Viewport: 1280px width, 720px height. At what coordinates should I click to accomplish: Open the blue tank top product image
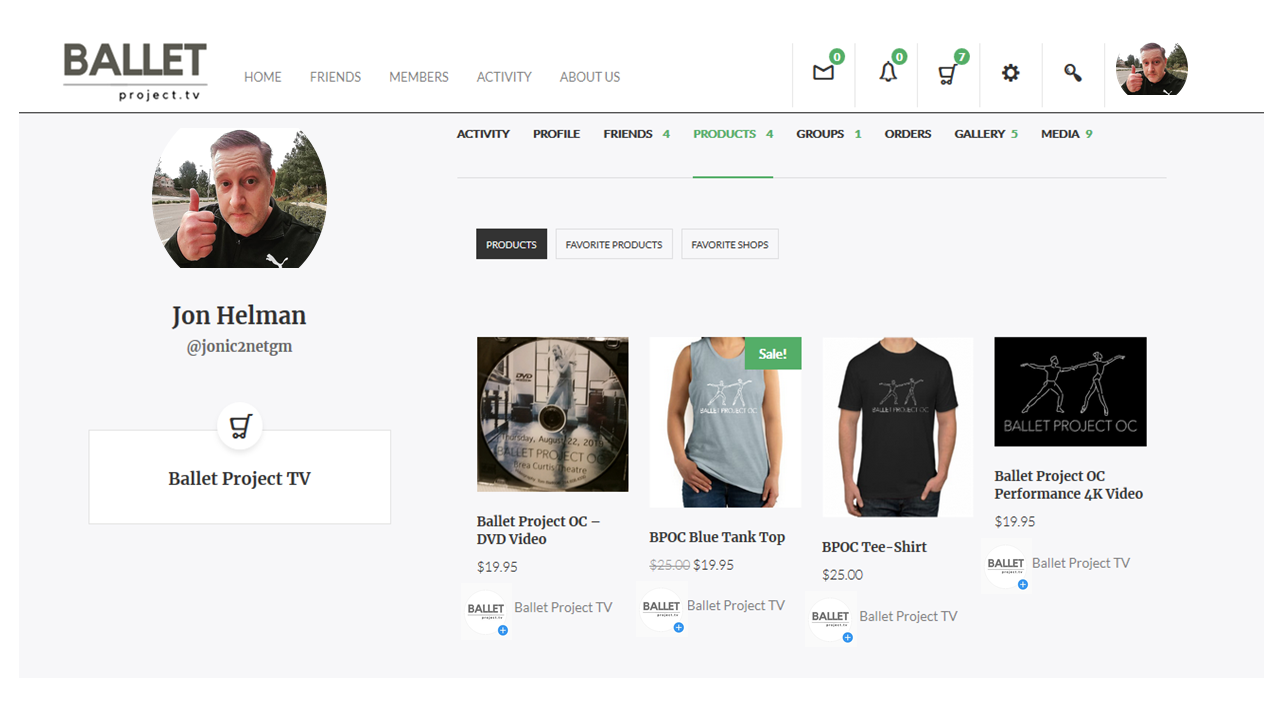point(725,422)
